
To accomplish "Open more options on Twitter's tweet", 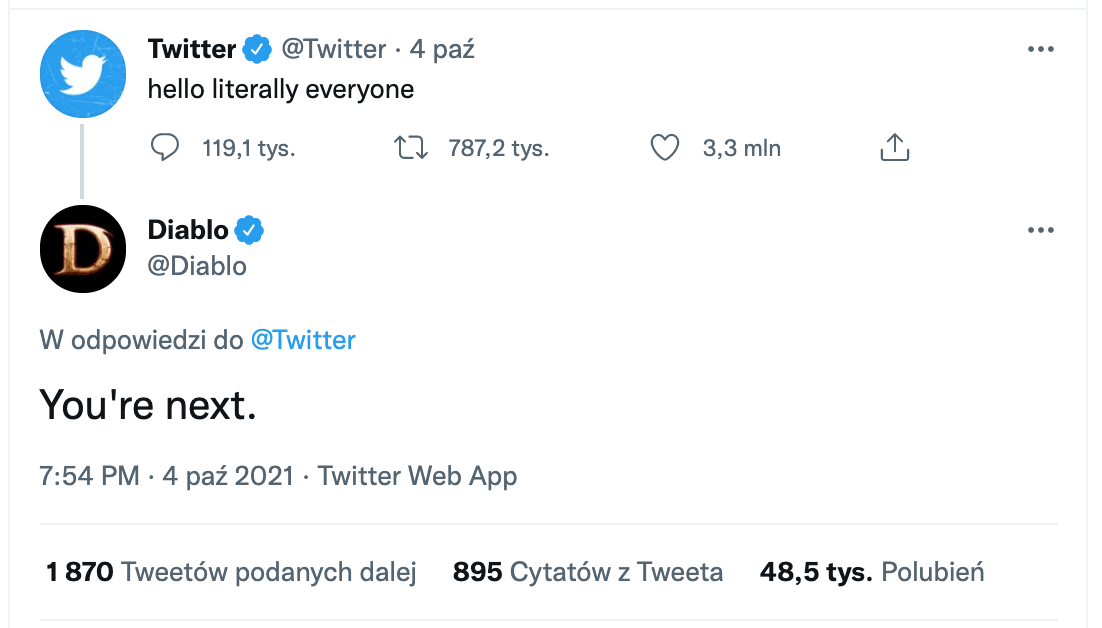I will 1041,49.
